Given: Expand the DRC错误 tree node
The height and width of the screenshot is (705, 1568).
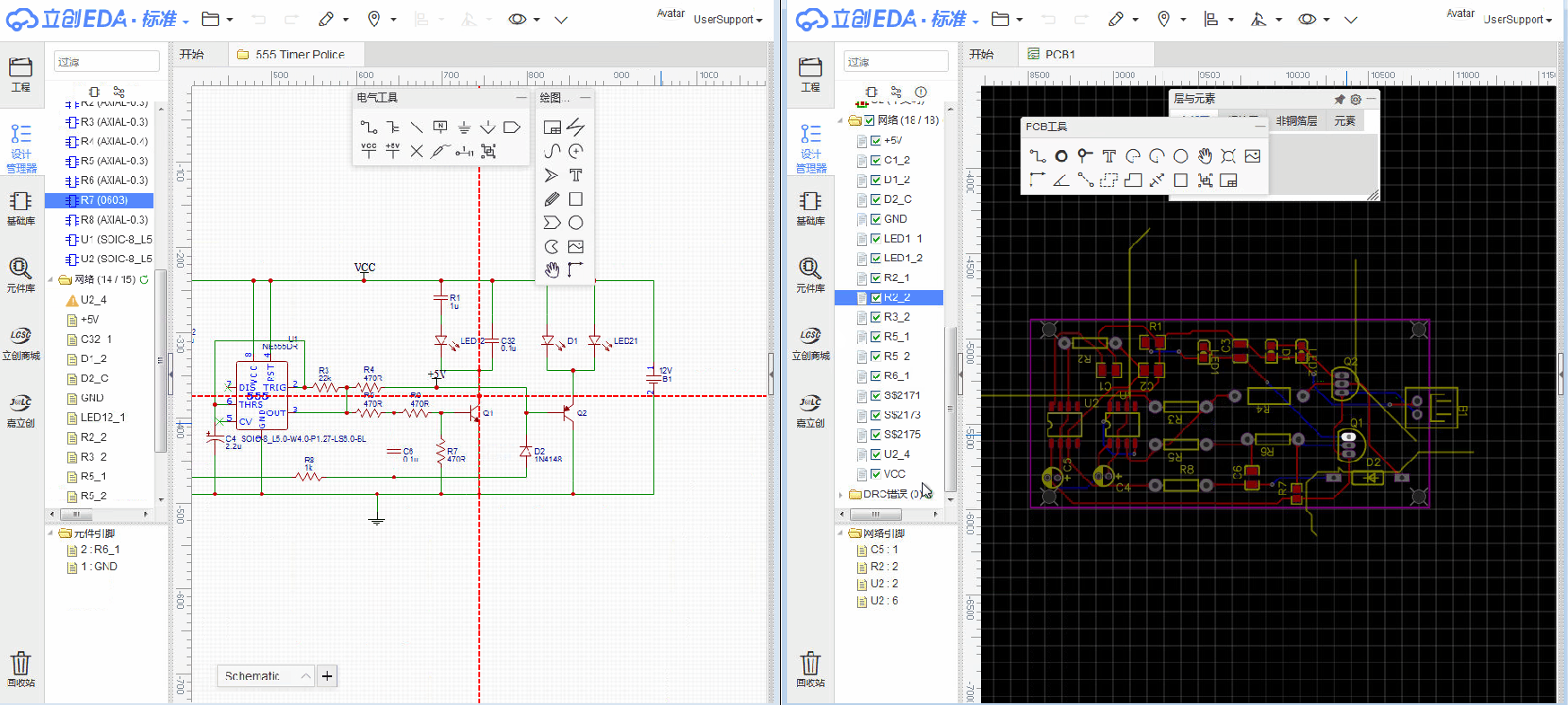Looking at the screenshot, I should pyautogui.click(x=841, y=494).
